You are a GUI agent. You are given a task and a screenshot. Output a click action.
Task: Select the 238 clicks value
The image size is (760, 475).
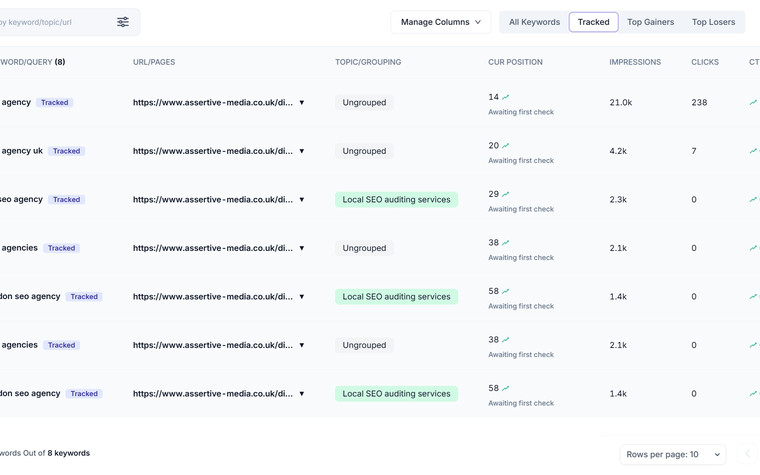pyautogui.click(x=699, y=102)
